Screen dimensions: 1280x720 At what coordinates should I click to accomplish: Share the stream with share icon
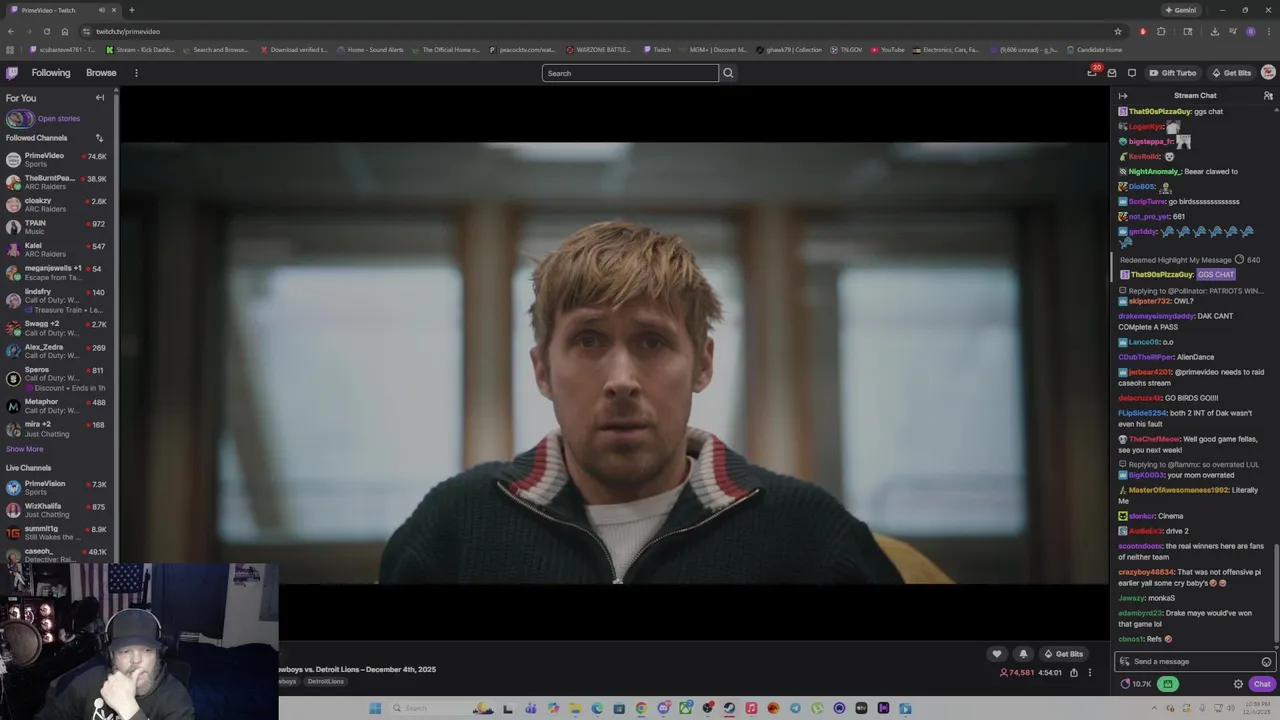click(1074, 673)
